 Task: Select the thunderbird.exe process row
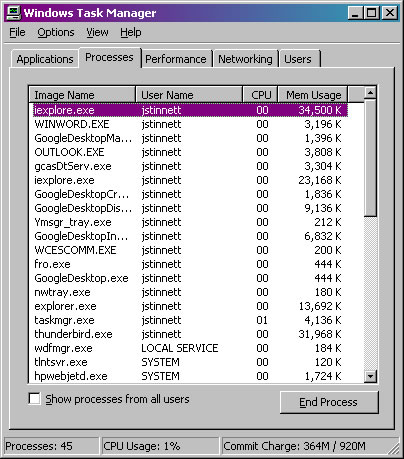[189, 334]
